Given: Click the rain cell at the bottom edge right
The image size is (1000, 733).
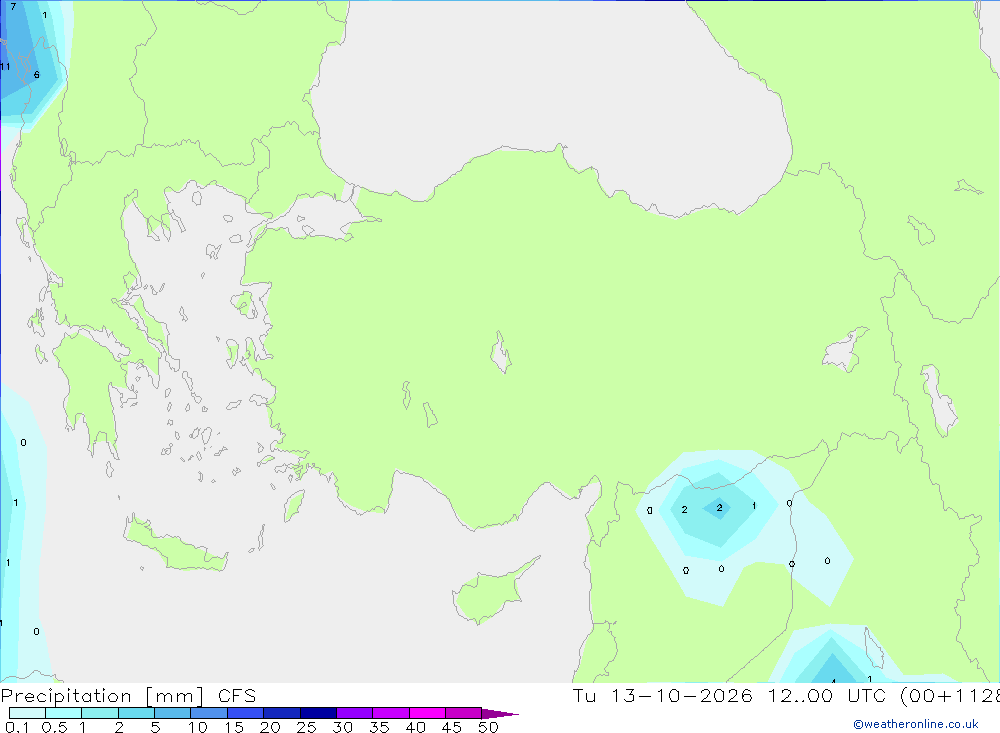Looking at the screenshot, I should [832, 657].
